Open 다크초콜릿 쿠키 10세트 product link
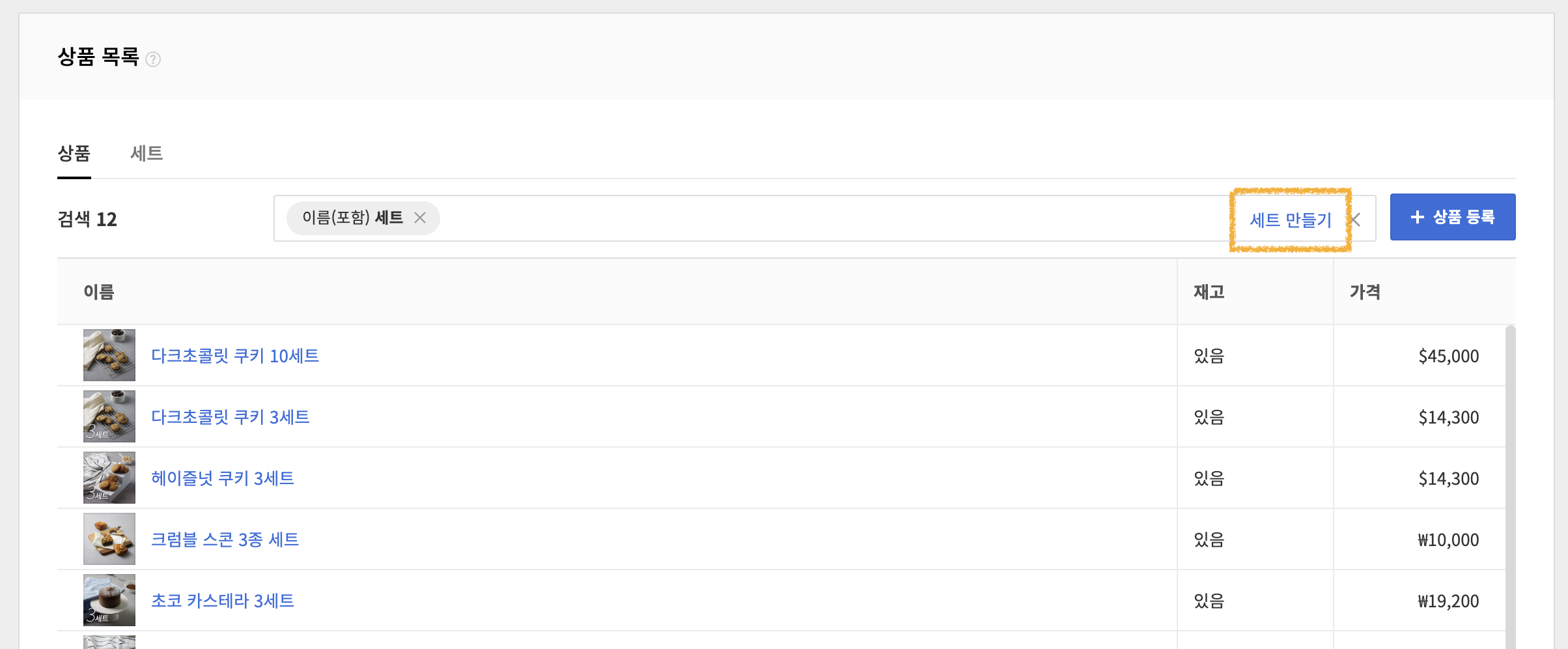Screen dimensions: 1568x649 234,356
